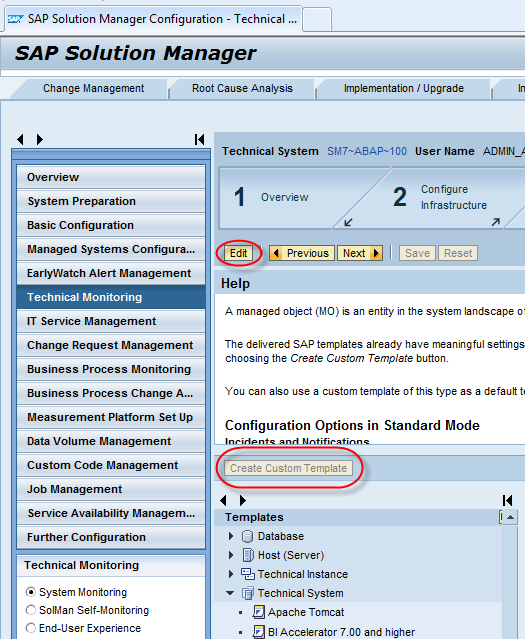This screenshot has height=639, width=526.
Task: Click the SAP logo on browser tab
Action: point(15,19)
